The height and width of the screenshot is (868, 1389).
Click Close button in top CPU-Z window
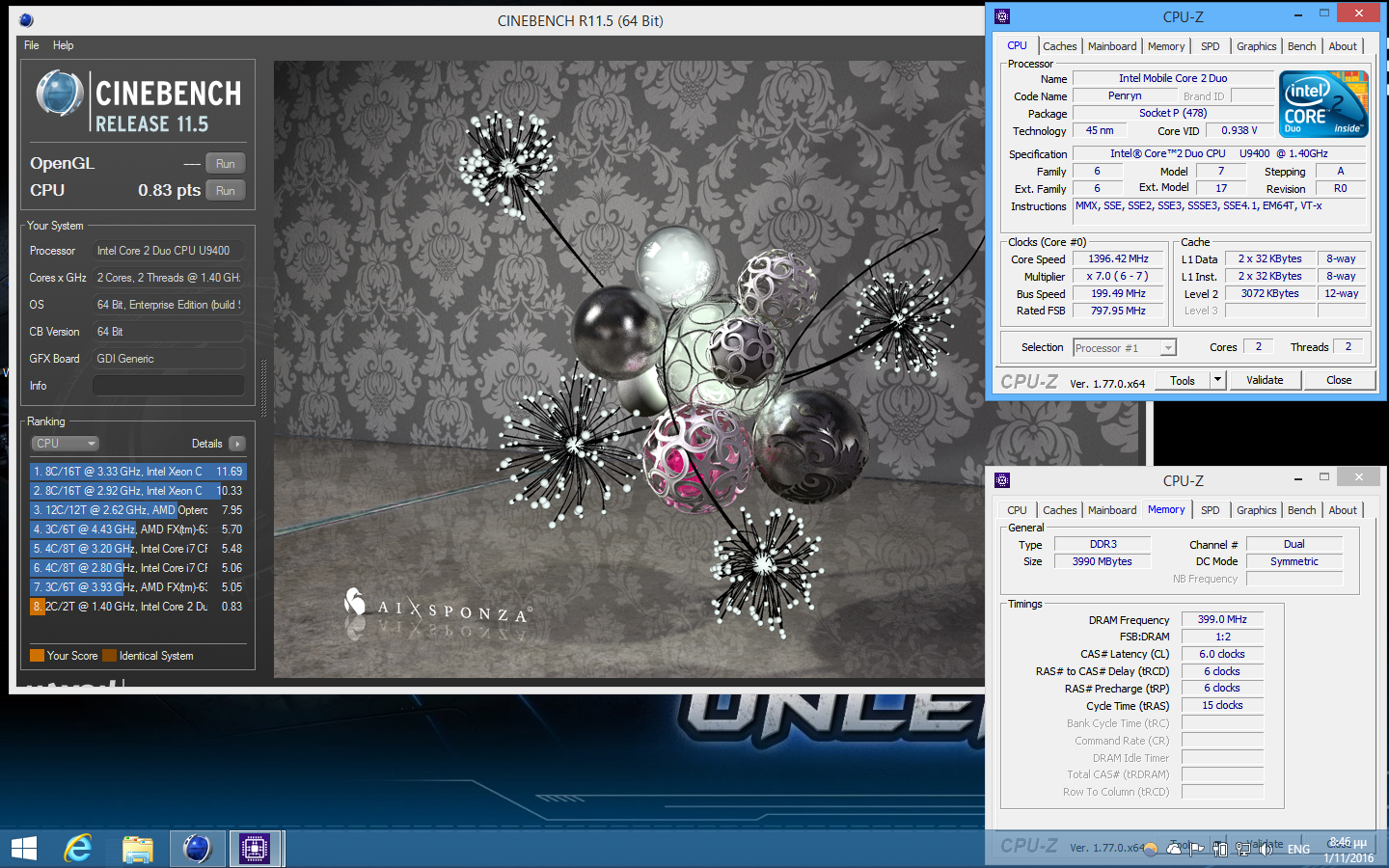pyautogui.click(x=1339, y=381)
